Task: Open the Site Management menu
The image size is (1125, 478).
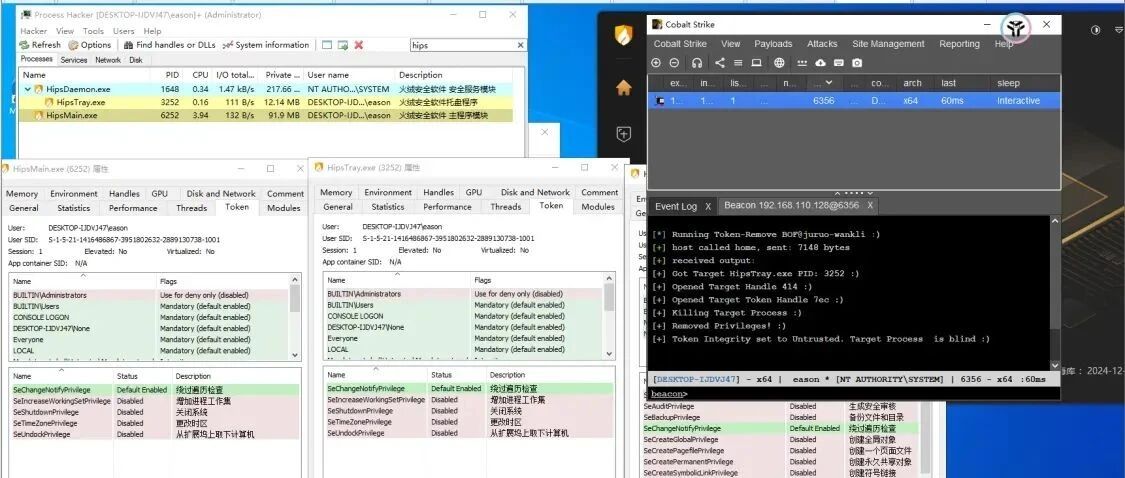Action: pos(888,44)
